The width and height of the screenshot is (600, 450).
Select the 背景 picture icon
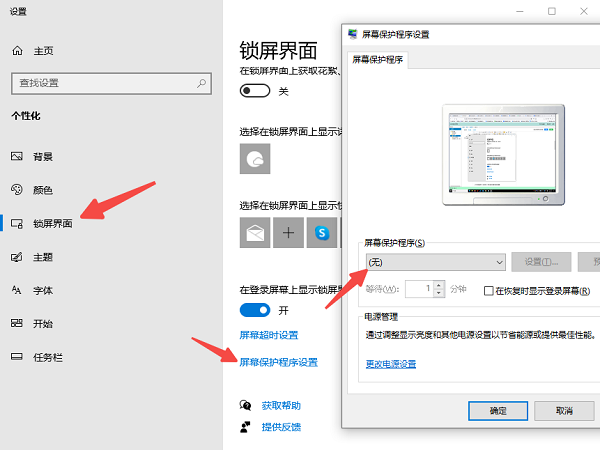(x=16, y=156)
